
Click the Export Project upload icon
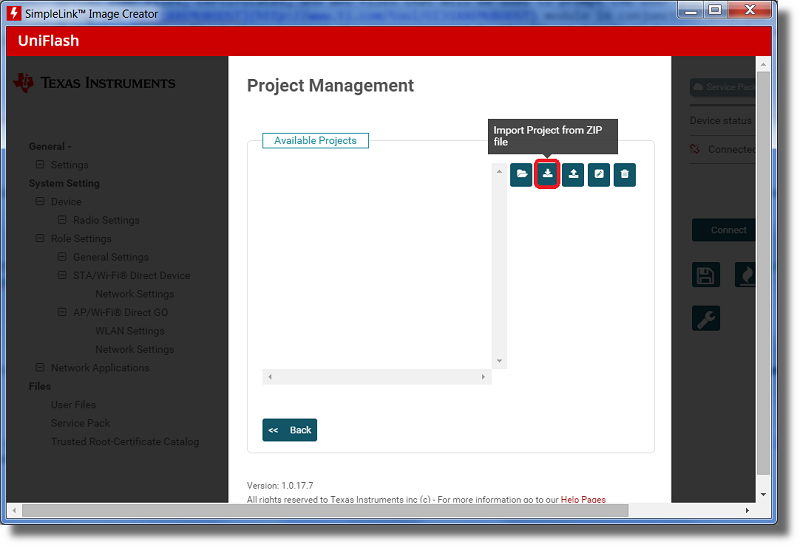[573, 175]
